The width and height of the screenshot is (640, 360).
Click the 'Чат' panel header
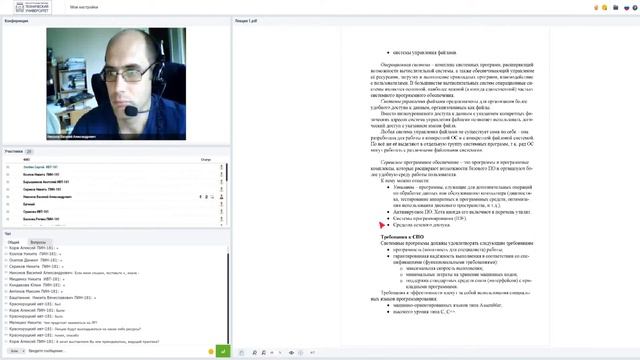pyautogui.click(x=8, y=234)
